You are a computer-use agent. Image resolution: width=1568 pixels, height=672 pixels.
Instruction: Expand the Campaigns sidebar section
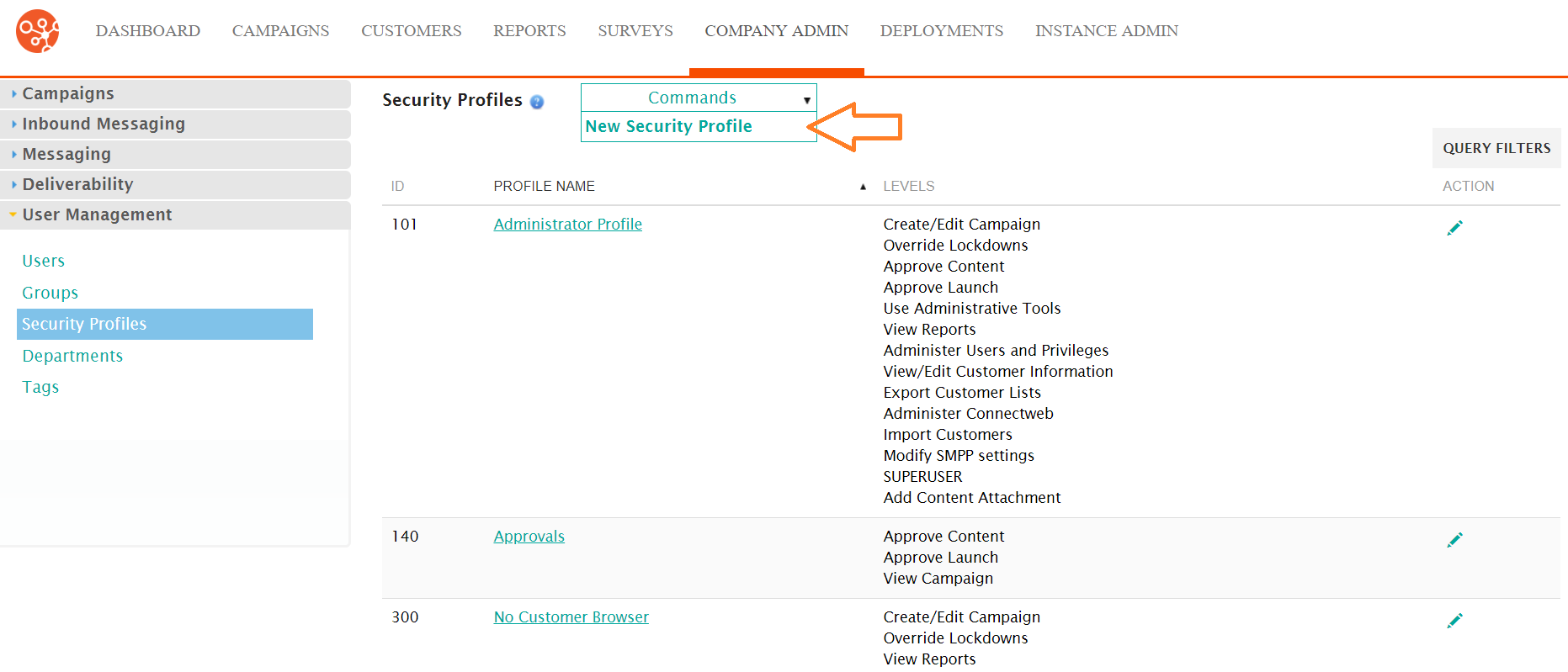(x=175, y=93)
